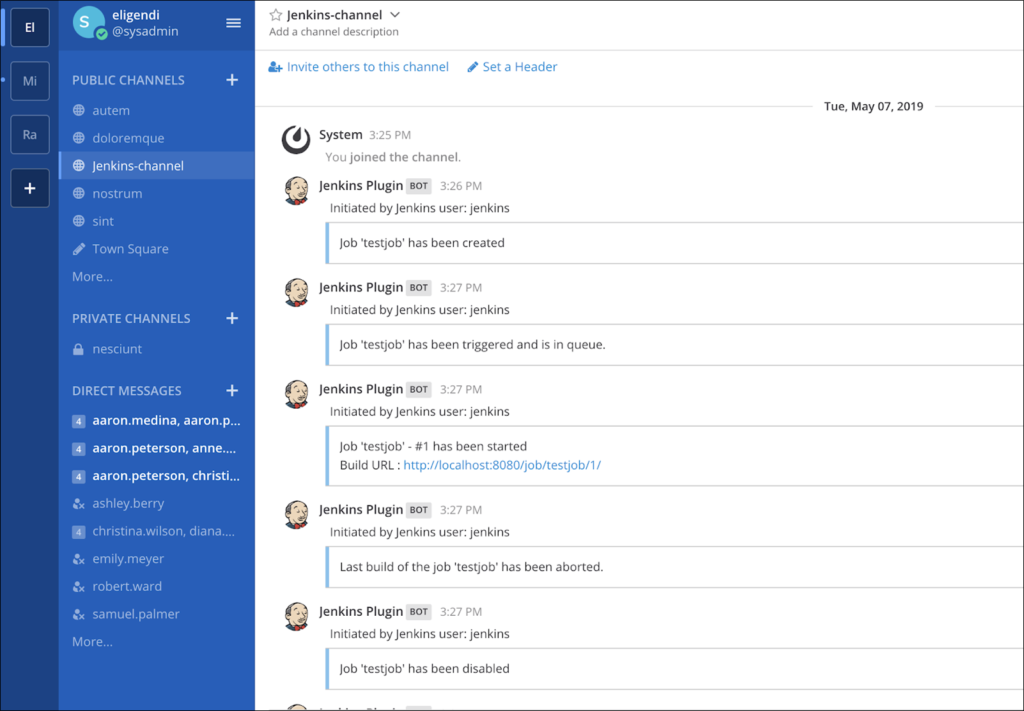Viewport: 1024px width, 711px height.
Task: Open group message aaron.peterson, anne....
Action: pyautogui.click(x=157, y=448)
